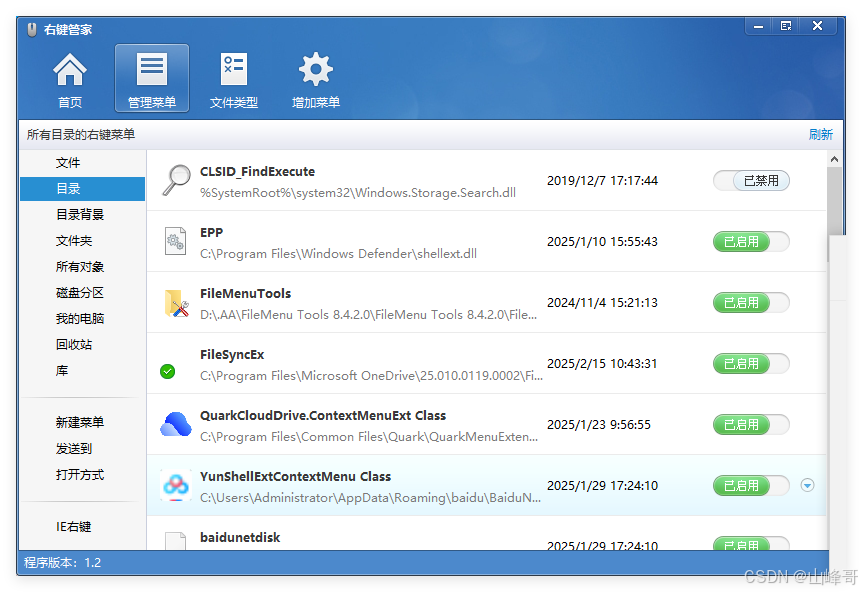Click the EPP document gear icon
This screenshot has height=592, width=862.
(x=175, y=241)
